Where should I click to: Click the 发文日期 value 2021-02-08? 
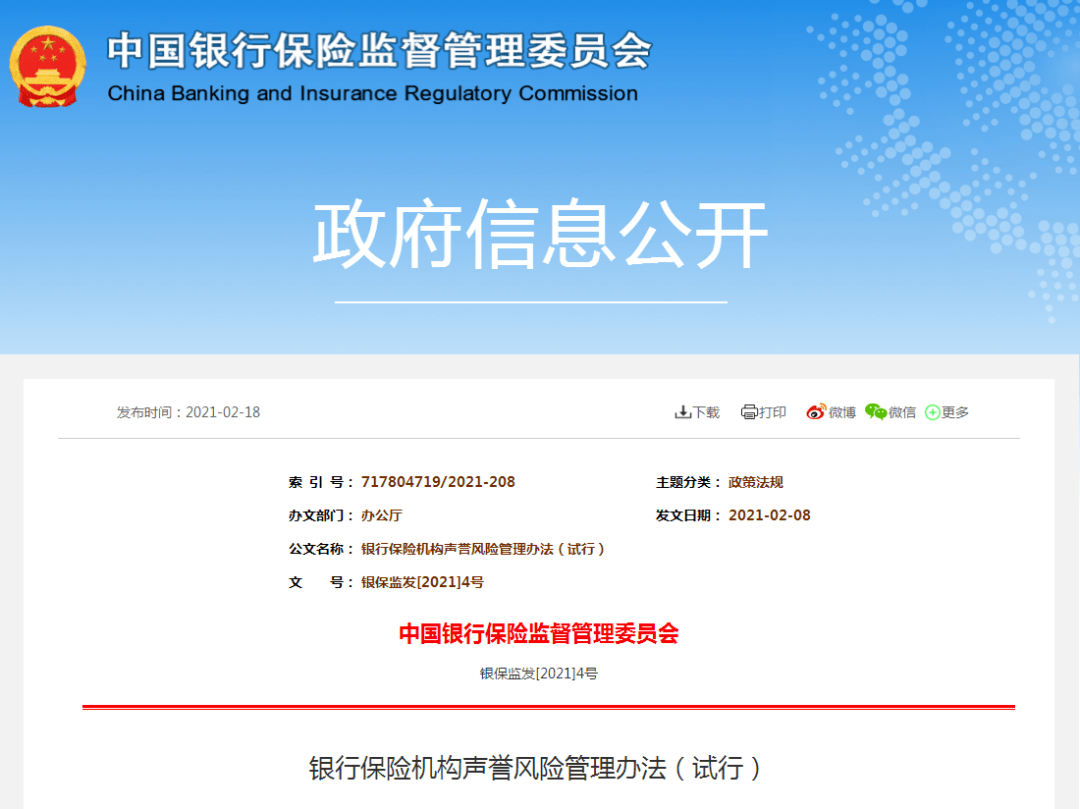pyautogui.click(x=769, y=515)
